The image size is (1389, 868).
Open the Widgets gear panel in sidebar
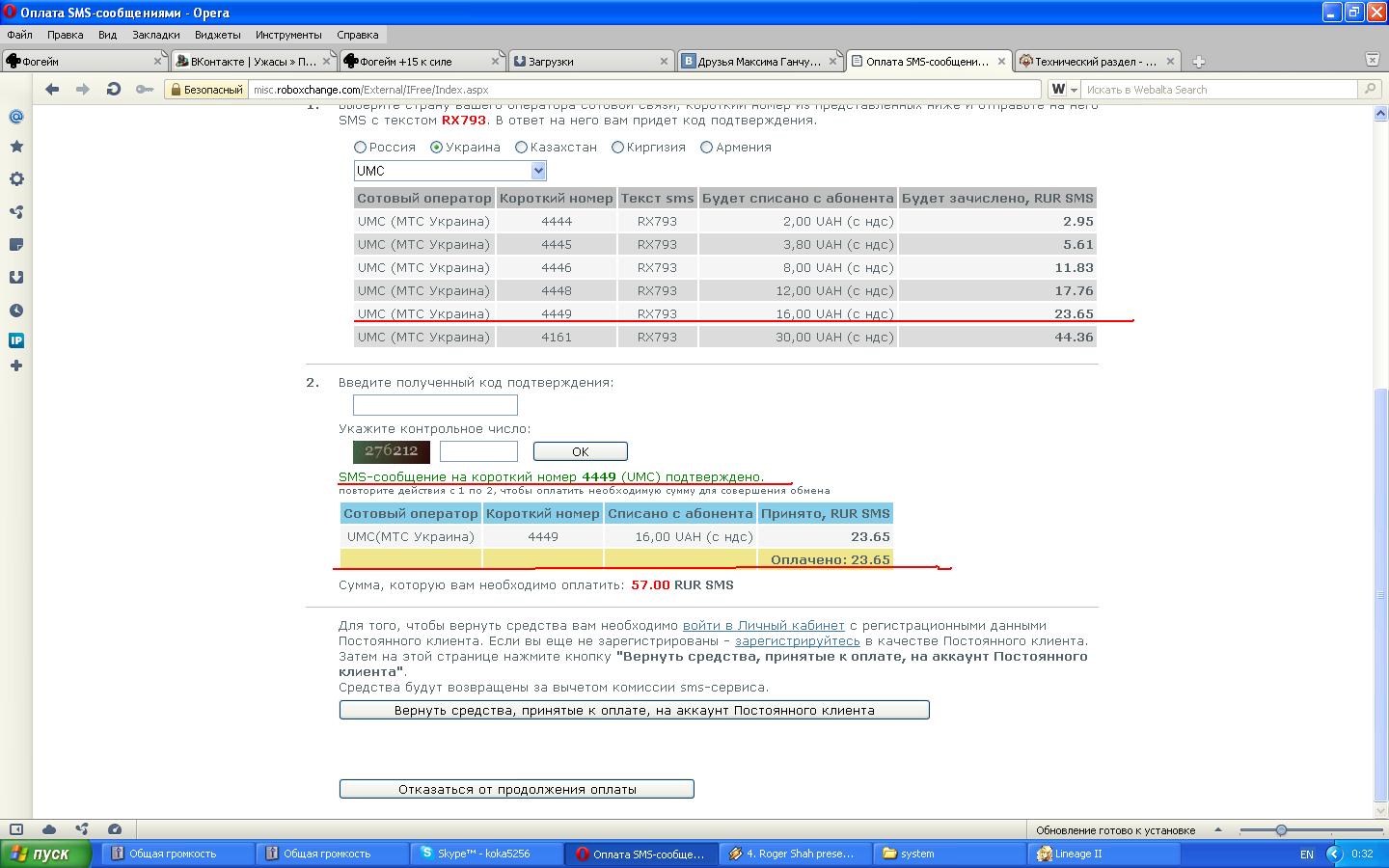pyautogui.click(x=16, y=179)
